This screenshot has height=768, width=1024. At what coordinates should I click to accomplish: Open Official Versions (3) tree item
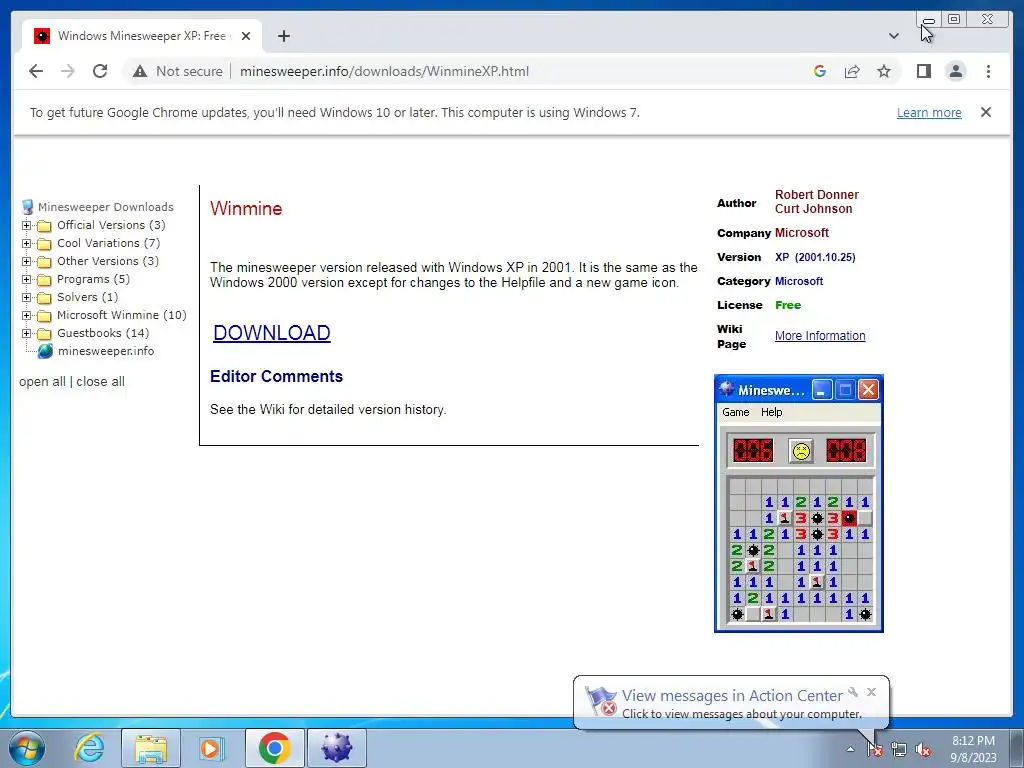111,225
